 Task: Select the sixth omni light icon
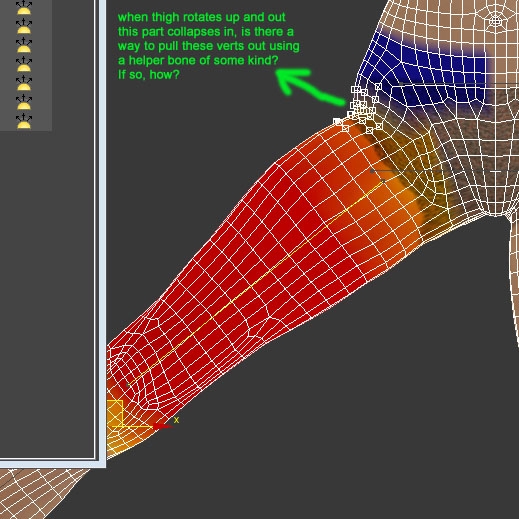tap(24, 102)
